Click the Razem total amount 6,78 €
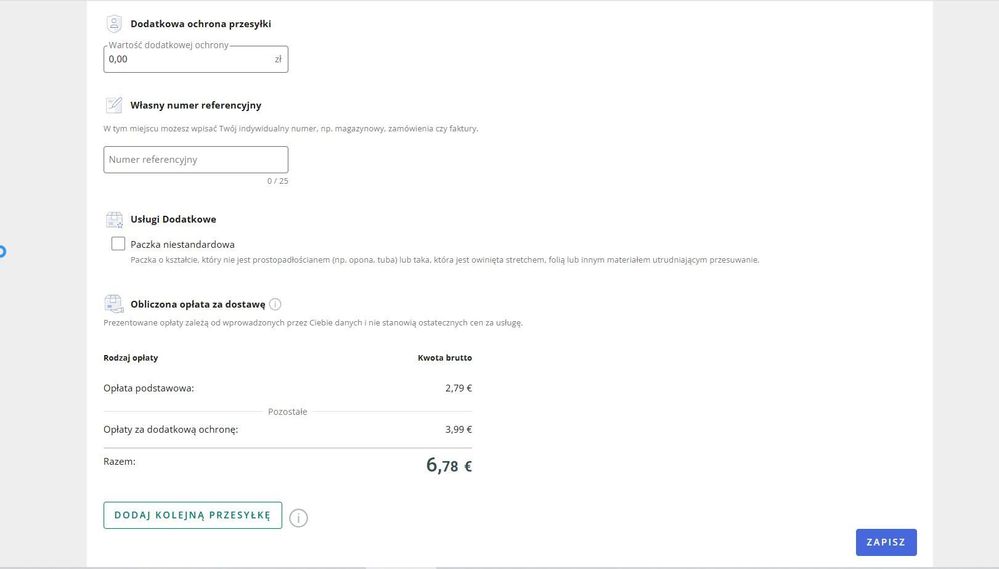The width and height of the screenshot is (999, 569). pos(449,465)
